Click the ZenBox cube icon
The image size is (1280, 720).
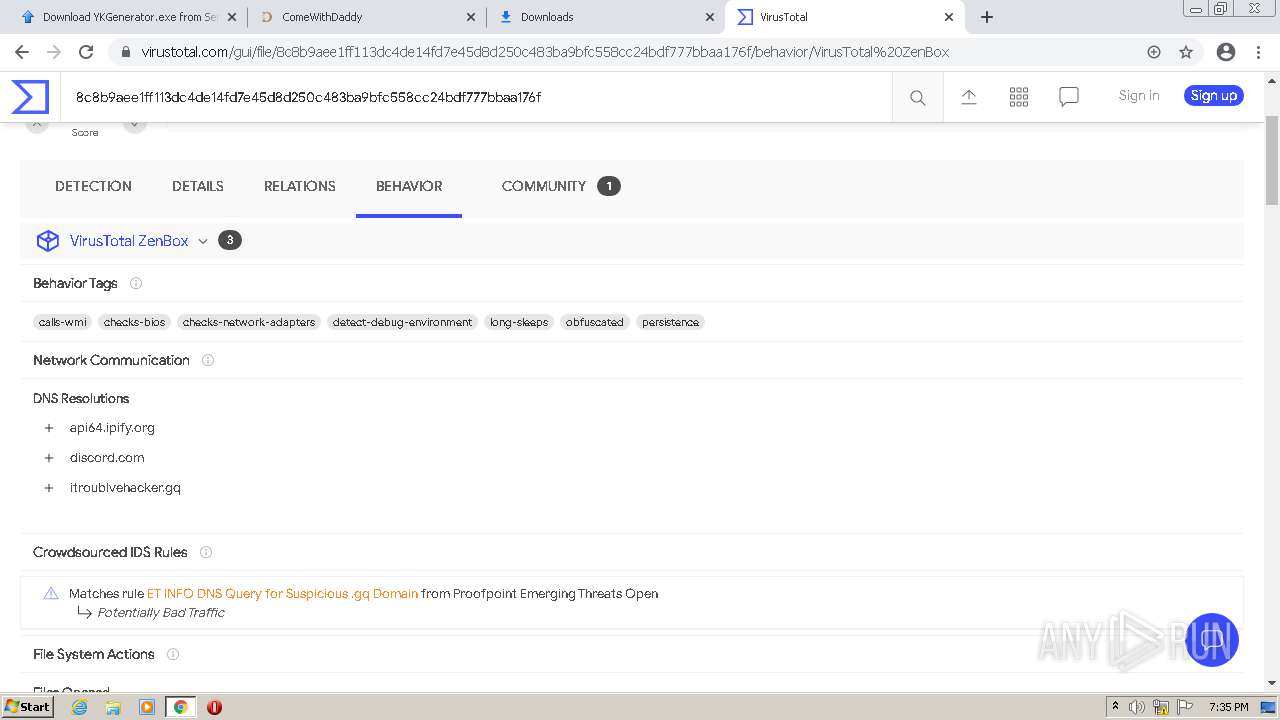pyautogui.click(x=48, y=241)
